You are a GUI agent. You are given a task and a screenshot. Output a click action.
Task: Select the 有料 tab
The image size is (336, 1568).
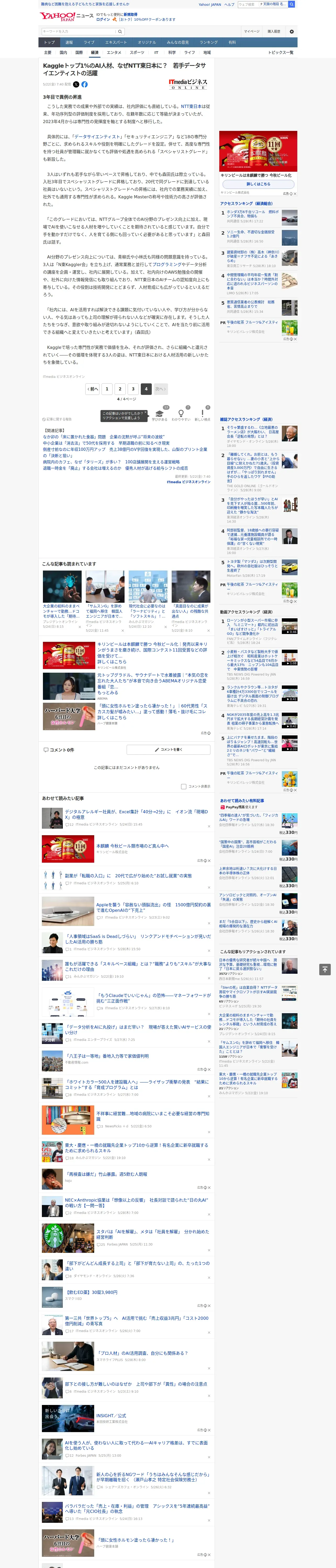coord(232,43)
